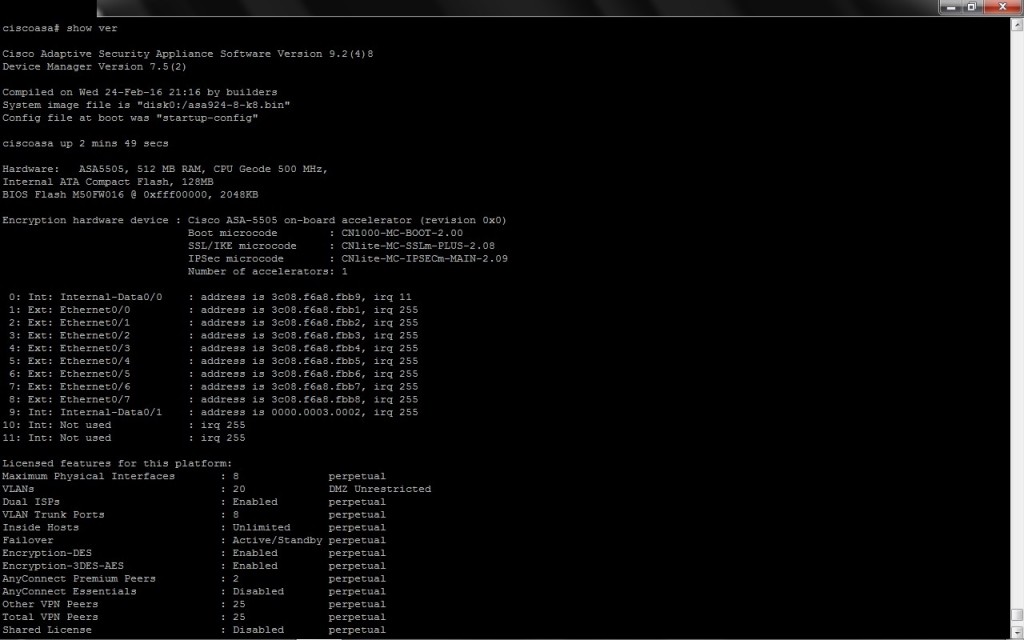Screen dimensions: 1024x640
Task: Select the MAC address '3c08.f6a8.fbb4'
Action: pos(315,348)
